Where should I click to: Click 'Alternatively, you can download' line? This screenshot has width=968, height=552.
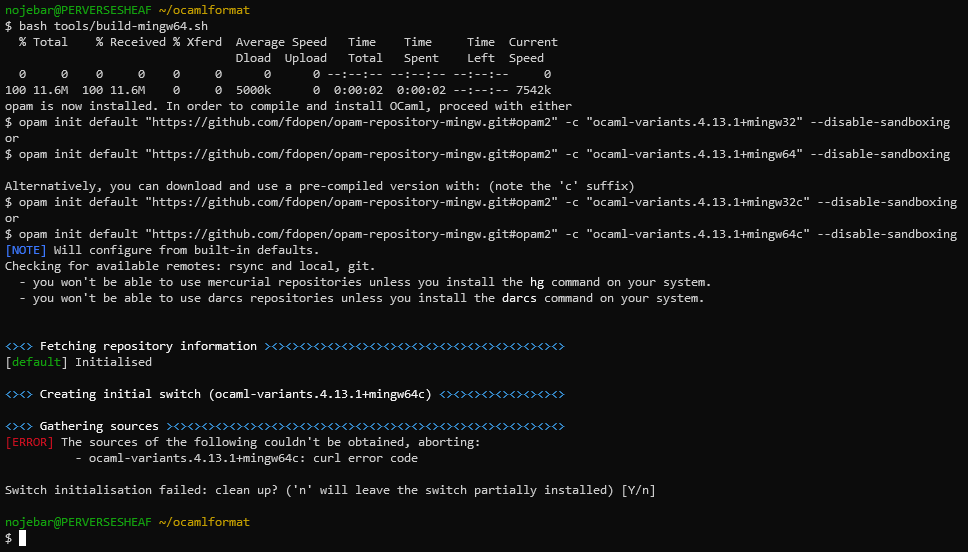point(320,186)
